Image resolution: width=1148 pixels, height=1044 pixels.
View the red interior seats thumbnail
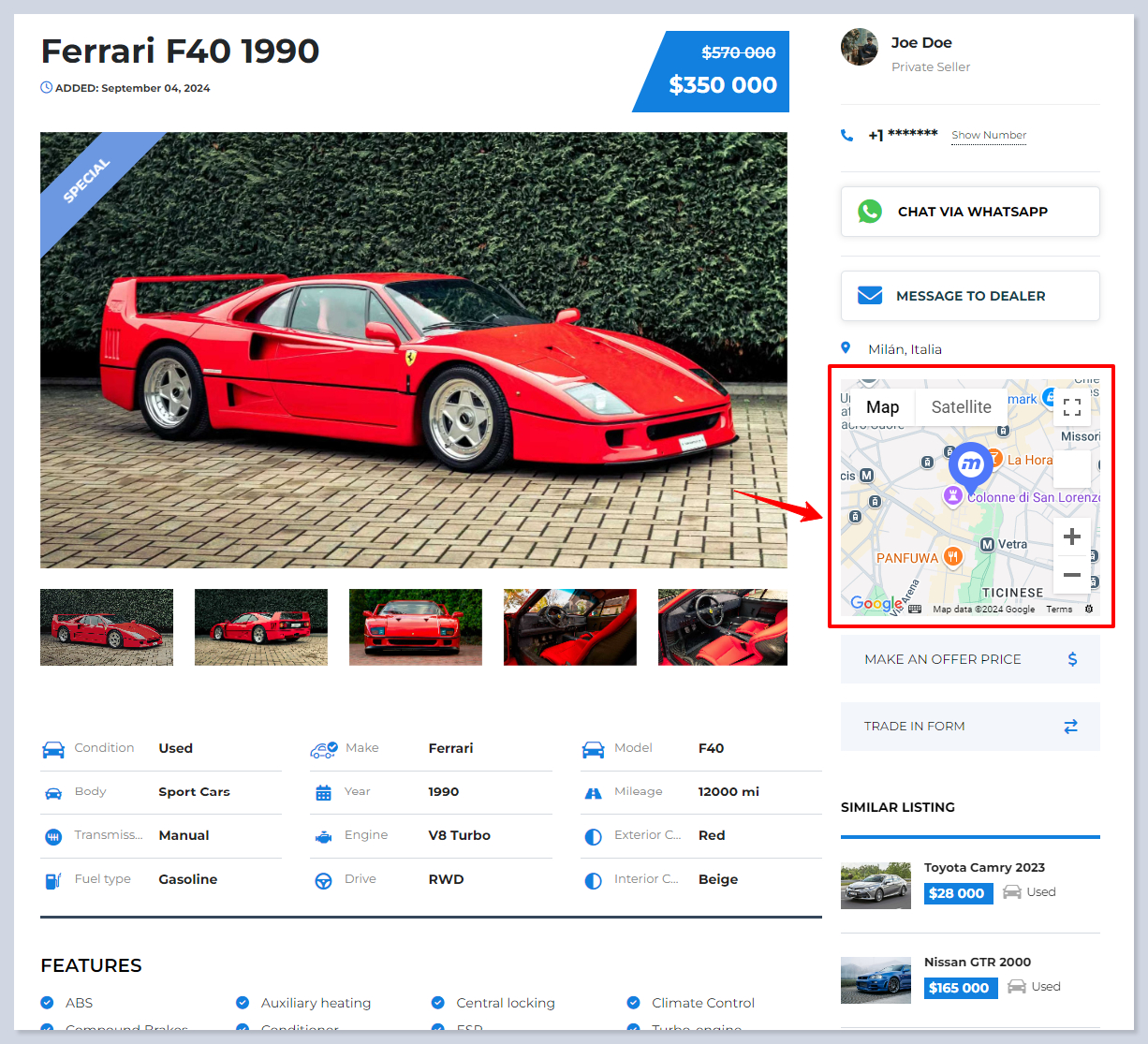tap(722, 627)
